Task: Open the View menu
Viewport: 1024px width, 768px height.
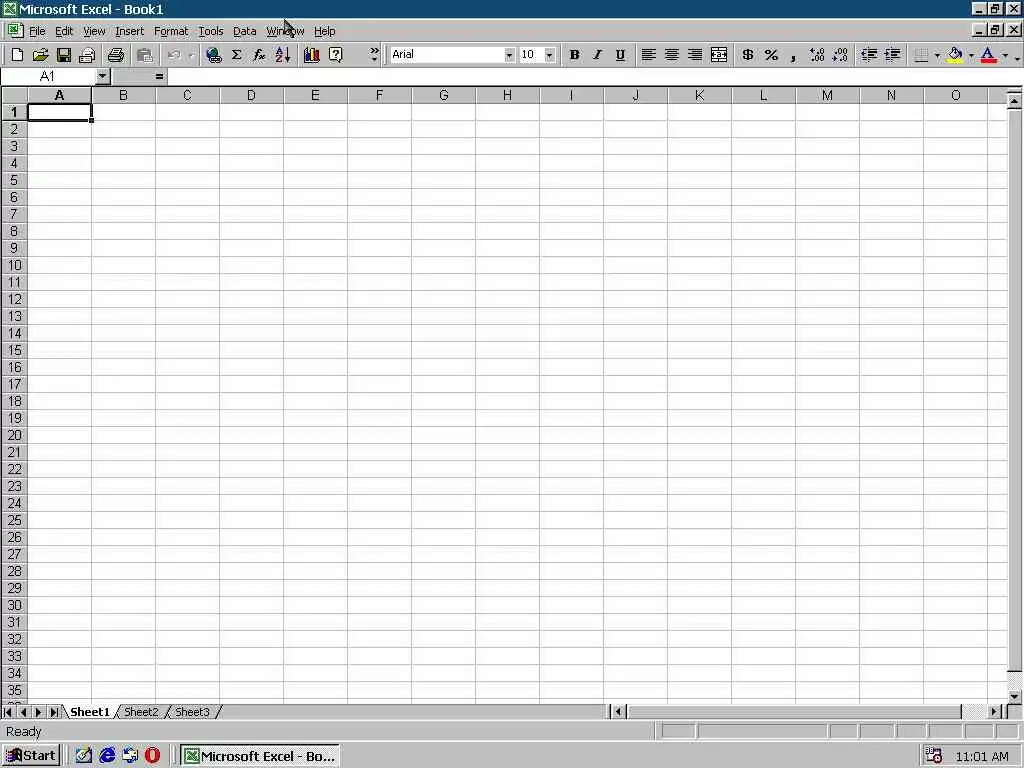Action: 94,31
